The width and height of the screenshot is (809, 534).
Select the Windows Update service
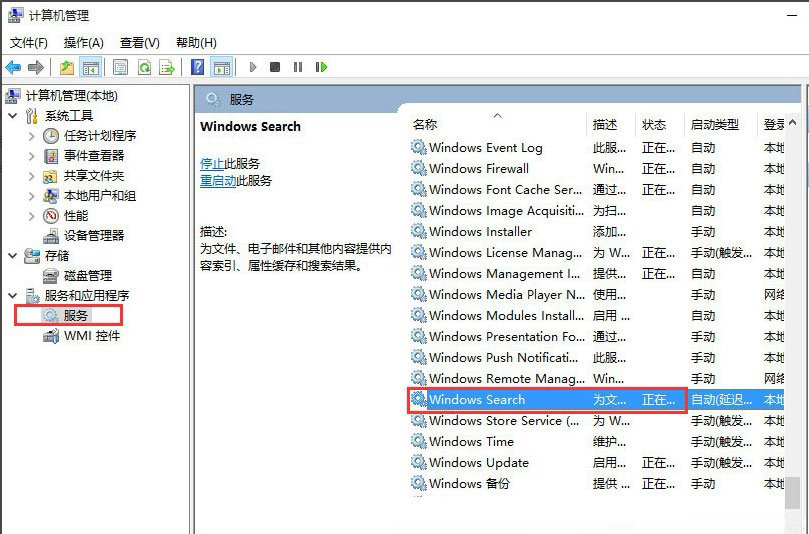(x=597, y=463)
